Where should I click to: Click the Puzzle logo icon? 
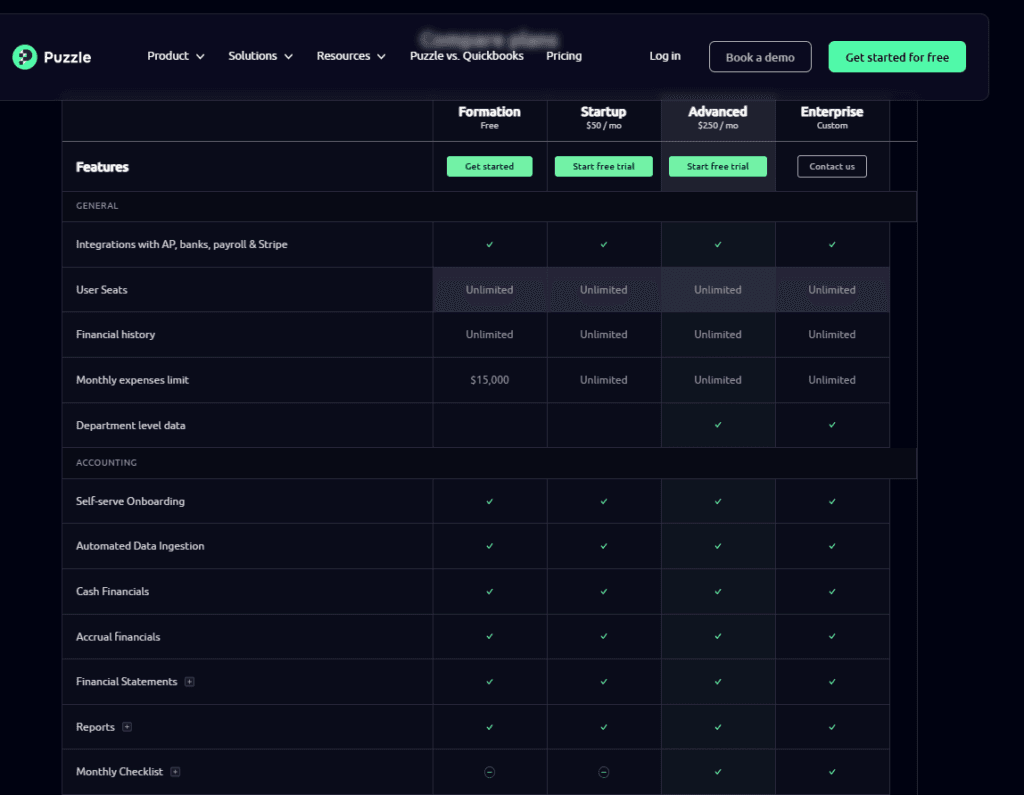25,57
